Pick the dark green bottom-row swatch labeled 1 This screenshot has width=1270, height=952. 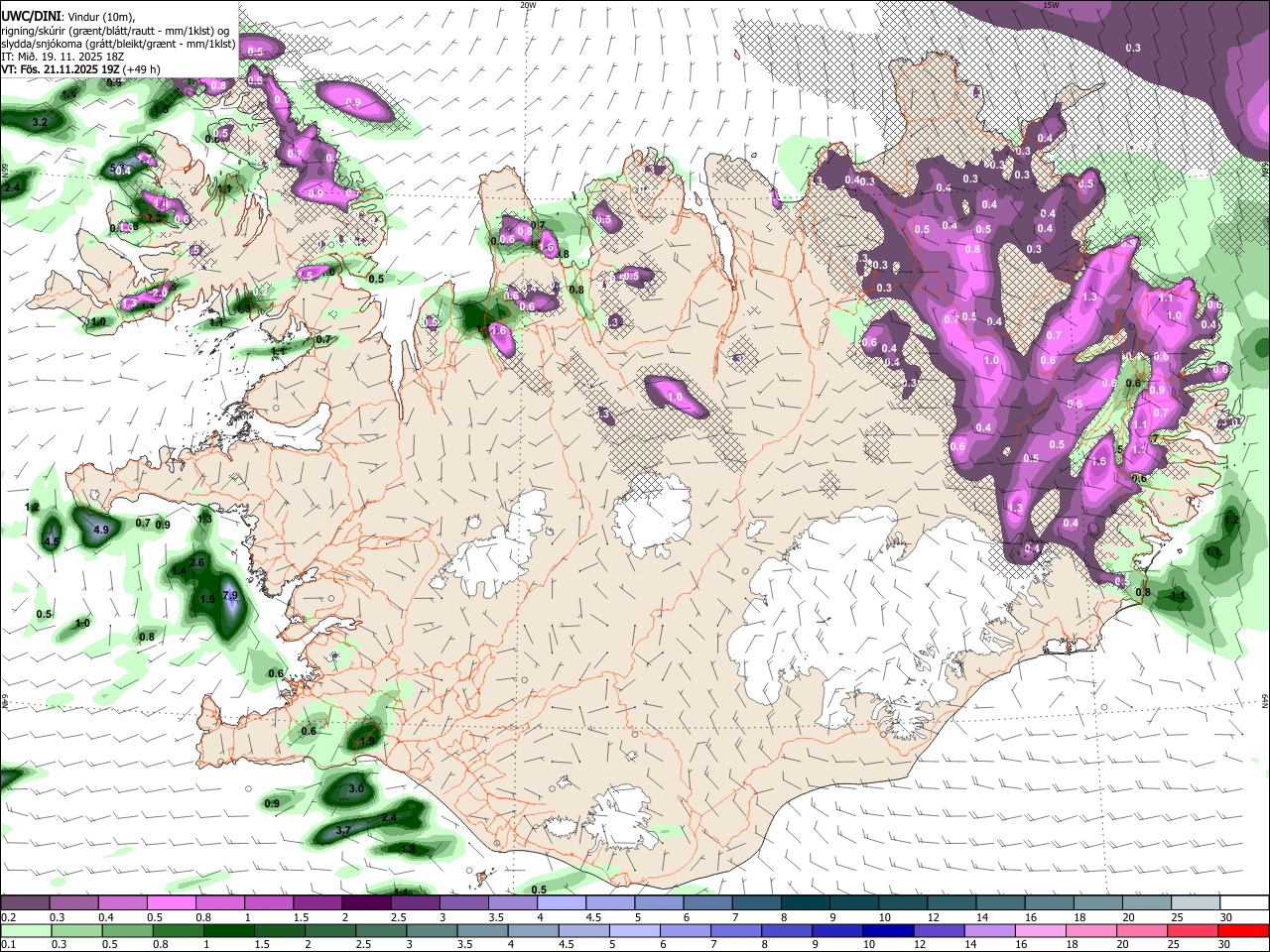pyautogui.click(x=228, y=930)
